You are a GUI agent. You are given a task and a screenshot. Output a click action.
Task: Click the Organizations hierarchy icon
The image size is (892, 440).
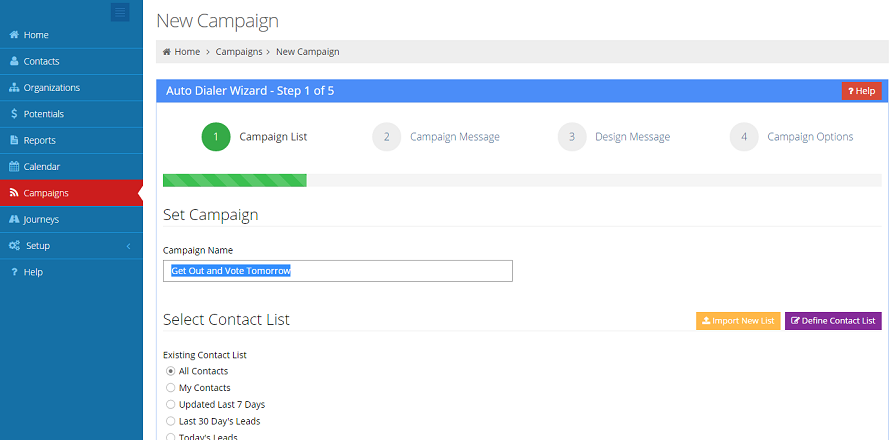14,88
